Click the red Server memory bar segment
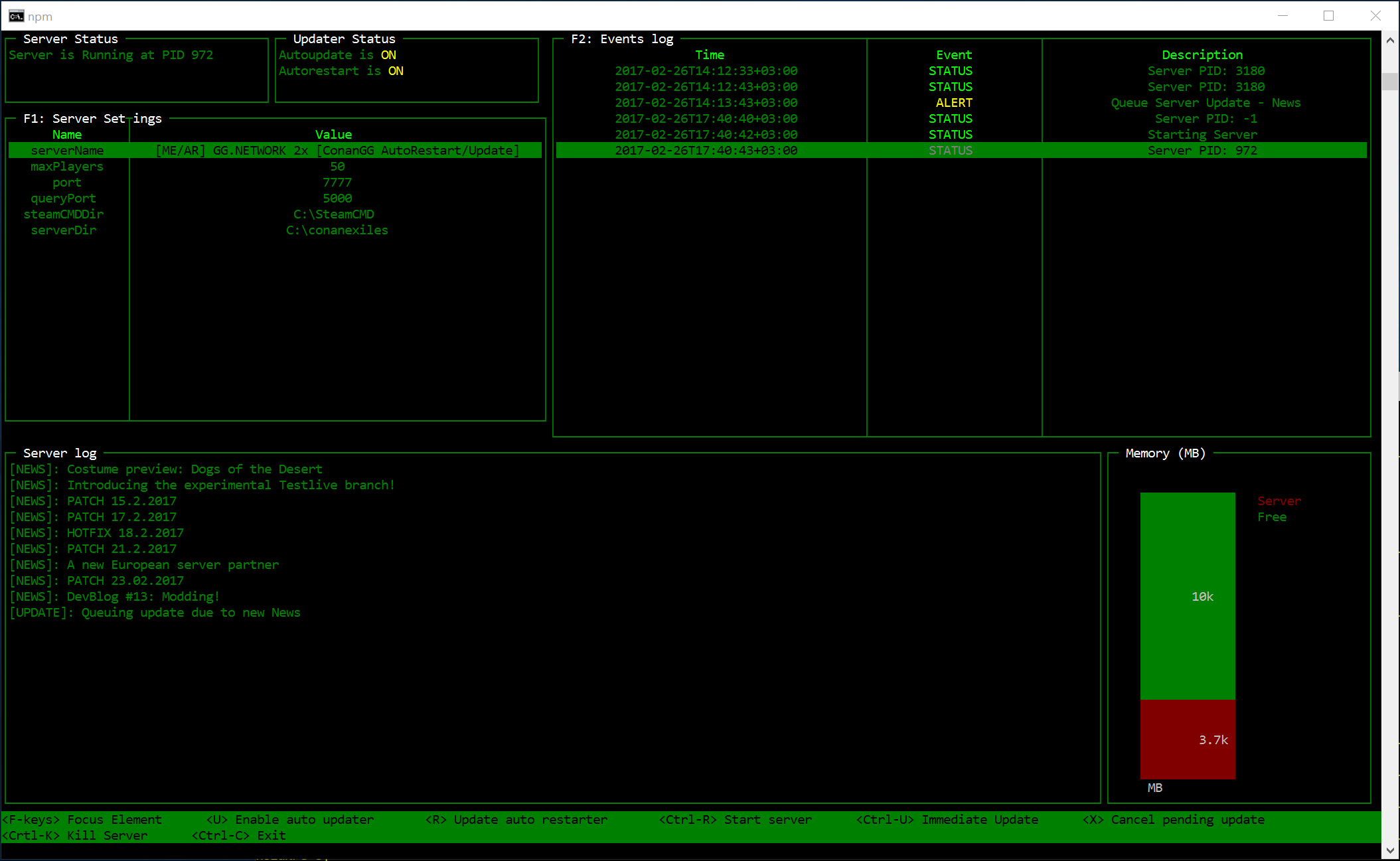The width and height of the screenshot is (1400, 861). point(1188,739)
